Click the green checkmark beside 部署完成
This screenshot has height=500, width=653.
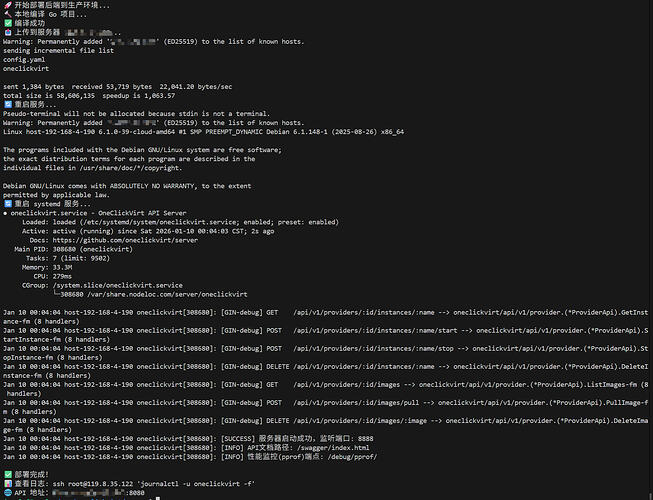[x=7, y=475]
